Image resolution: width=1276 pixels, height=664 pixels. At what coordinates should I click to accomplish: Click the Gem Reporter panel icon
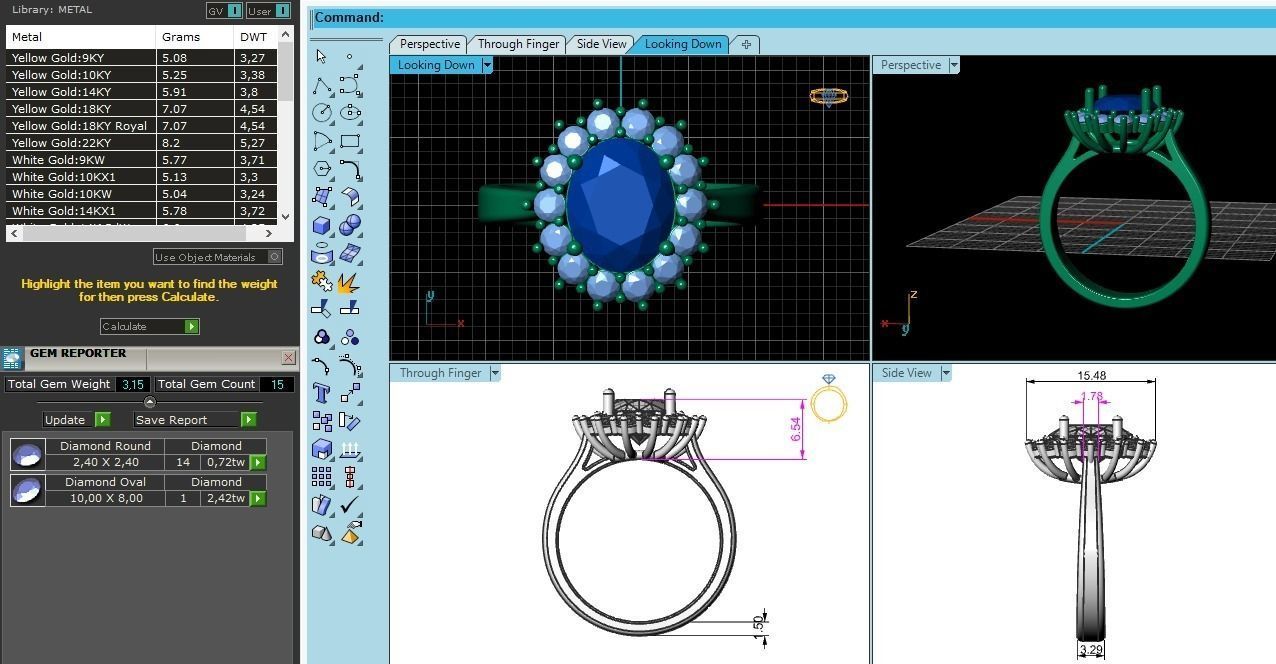12,358
